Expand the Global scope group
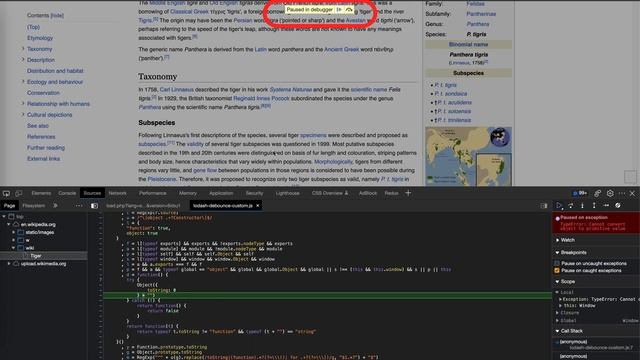The height and width of the screenshot is (360, 640). (557, 321)
